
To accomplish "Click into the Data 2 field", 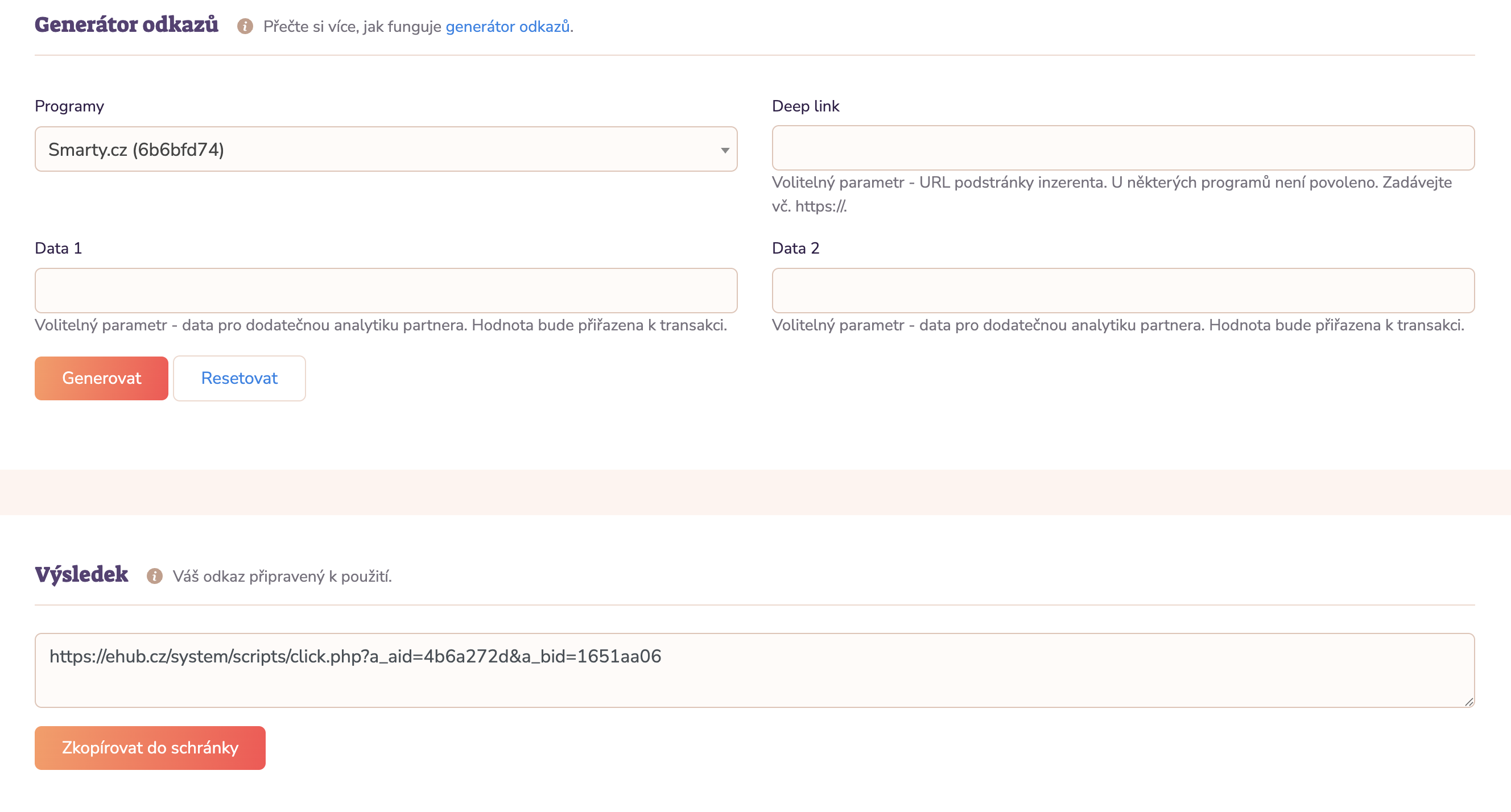I will [x=1122, y=290].
